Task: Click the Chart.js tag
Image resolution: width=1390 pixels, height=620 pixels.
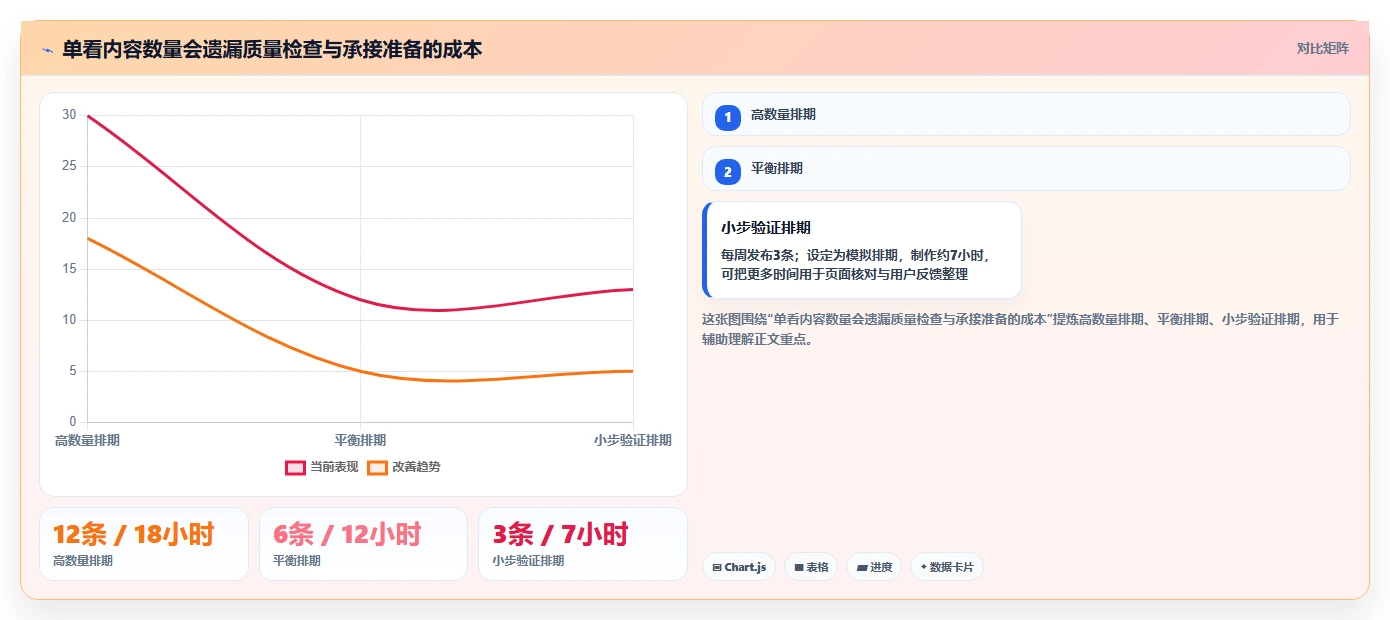Action: [739, 567]
